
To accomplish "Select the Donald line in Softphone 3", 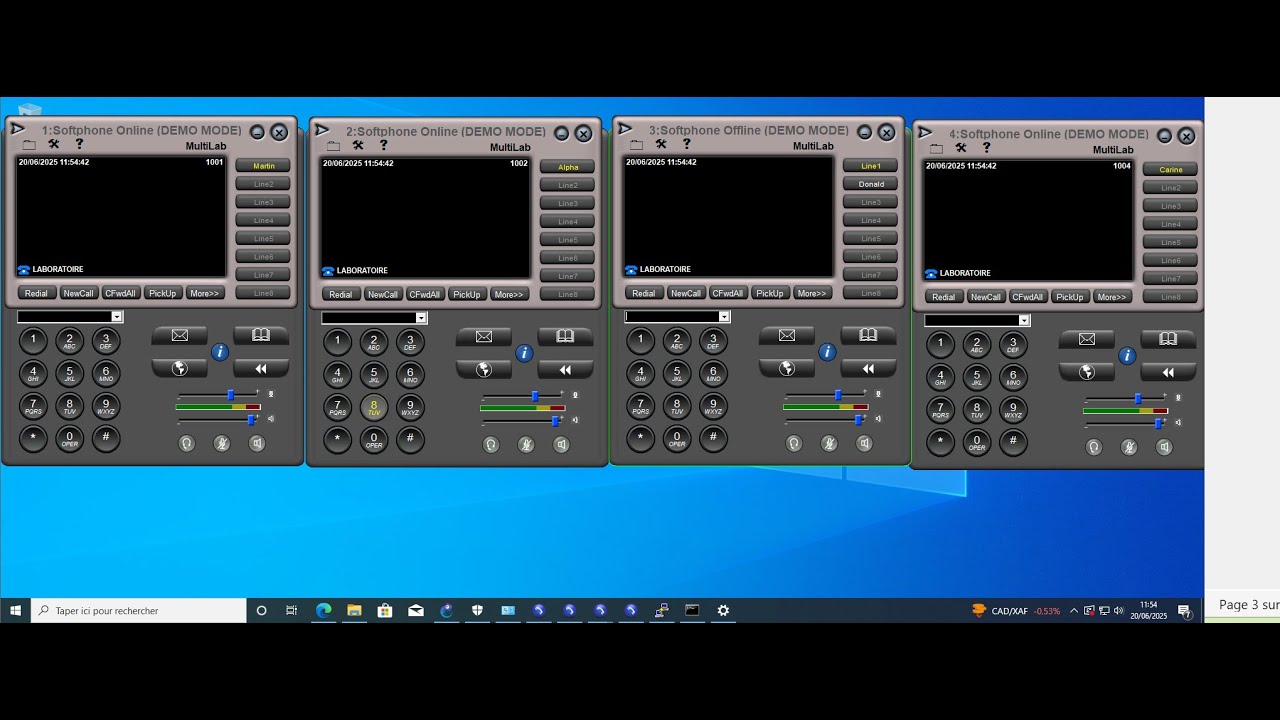I will (871, 184).
